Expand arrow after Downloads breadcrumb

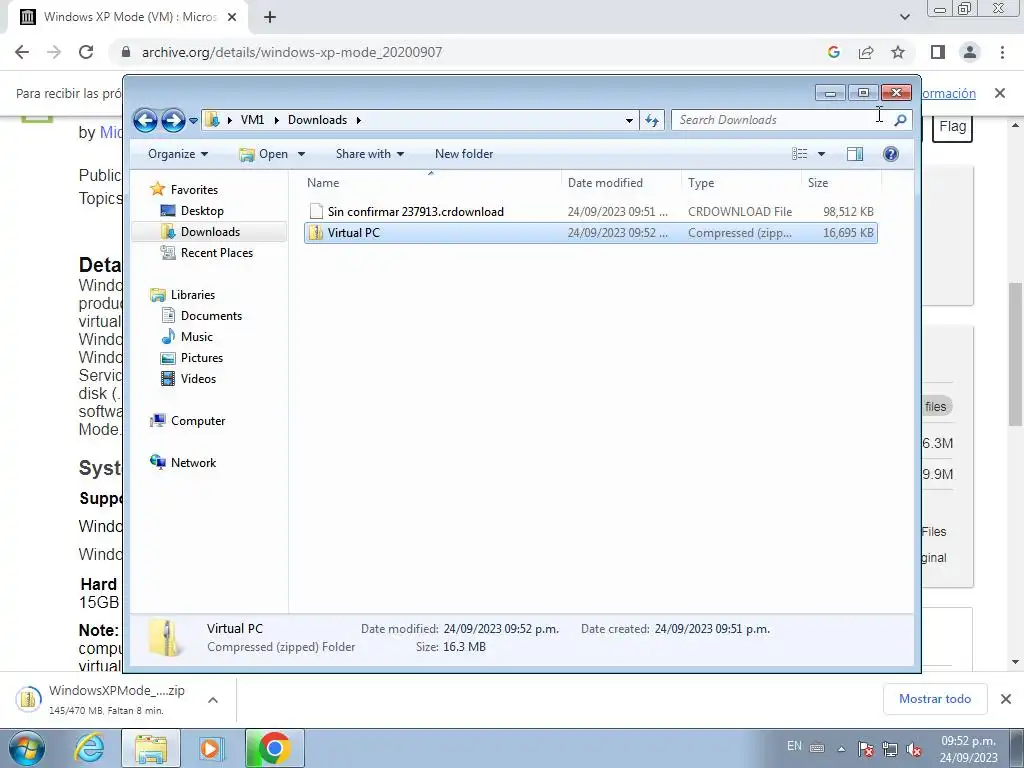[x=359, y=120]
